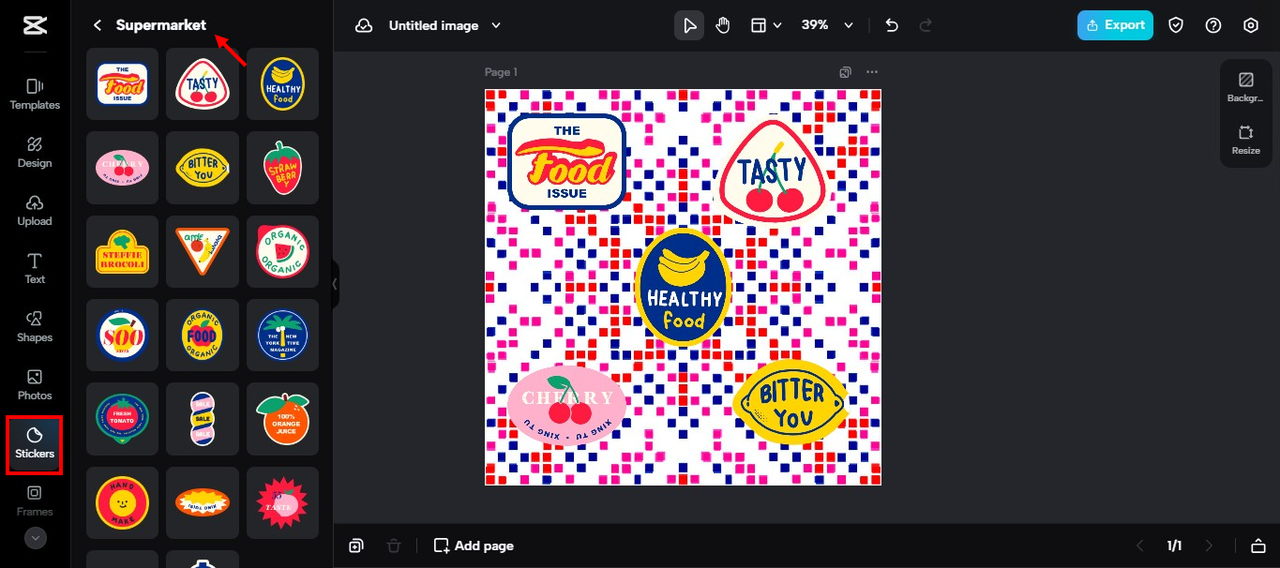The image size is (1280, 568).
Task: Open the Resize tool
Action: pos(1246,139)
